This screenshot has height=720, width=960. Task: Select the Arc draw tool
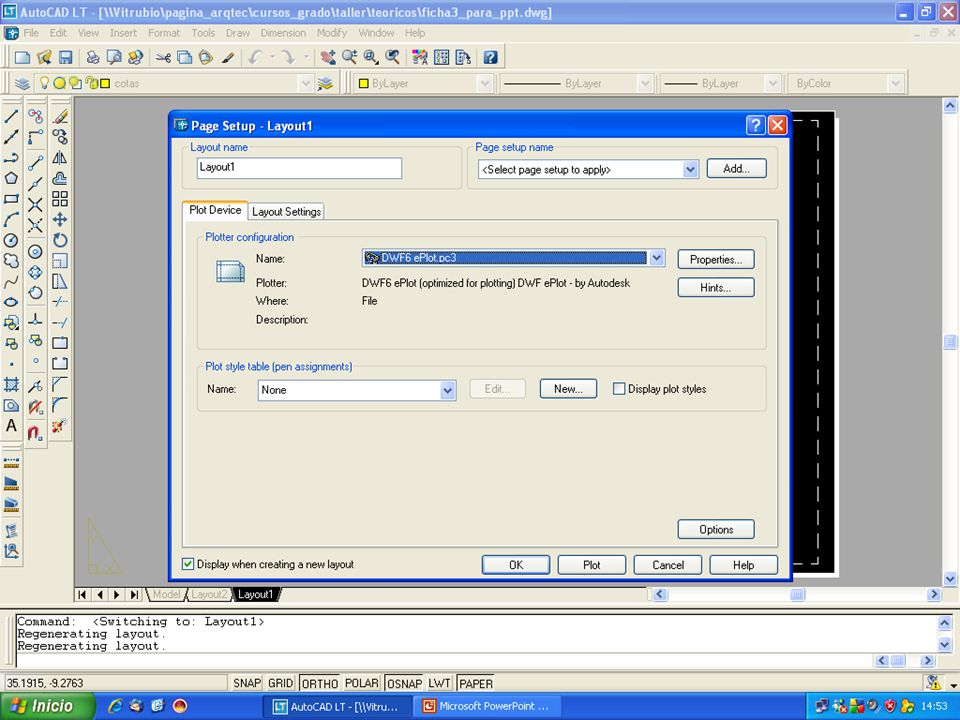[11, 219]
